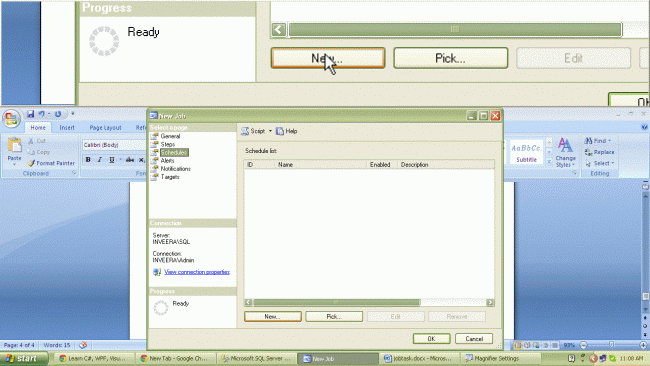Click the Paste clipboard icon in Word

pyautogui.click(x=15, y=145)
